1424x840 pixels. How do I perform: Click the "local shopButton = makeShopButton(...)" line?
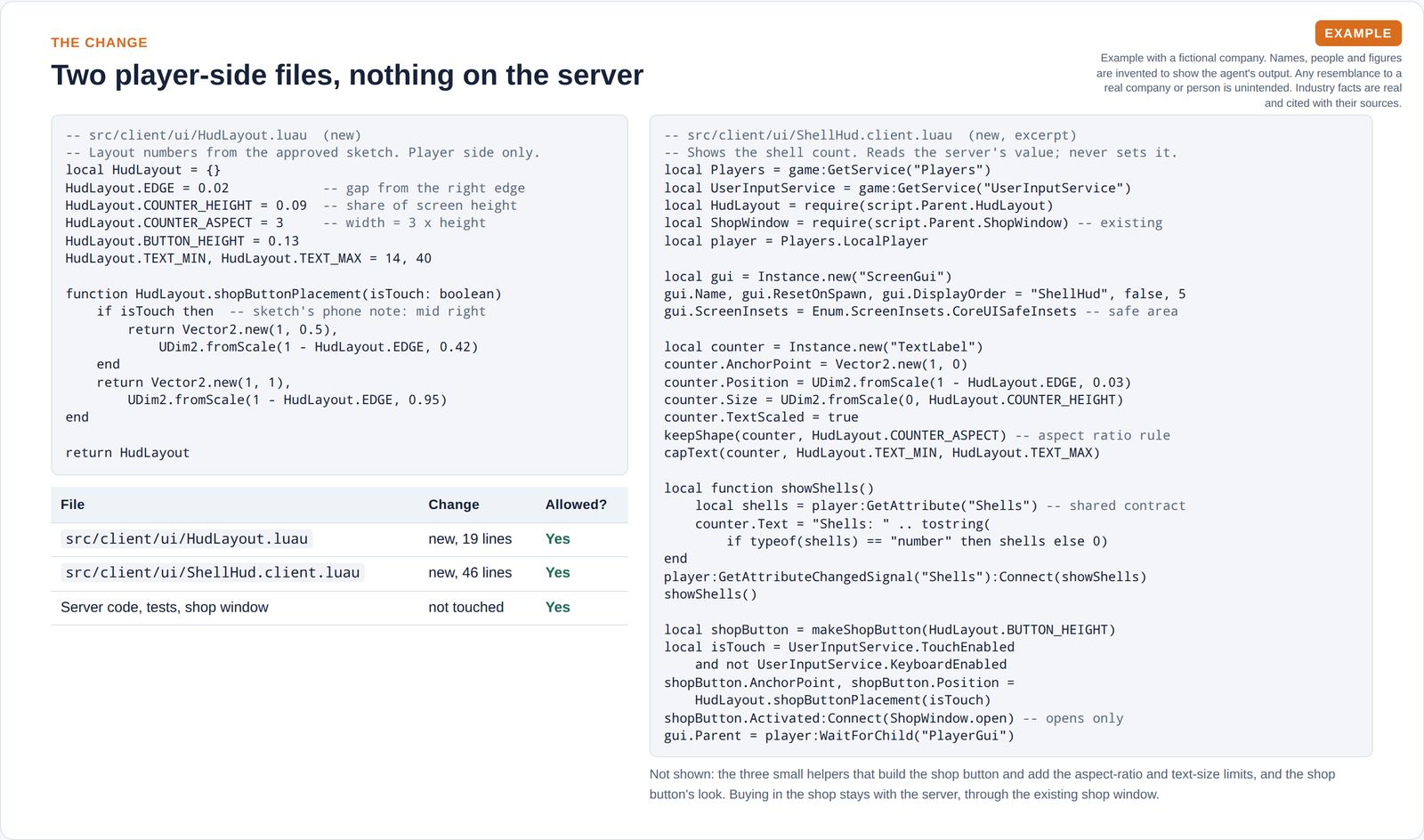point(890,629)
